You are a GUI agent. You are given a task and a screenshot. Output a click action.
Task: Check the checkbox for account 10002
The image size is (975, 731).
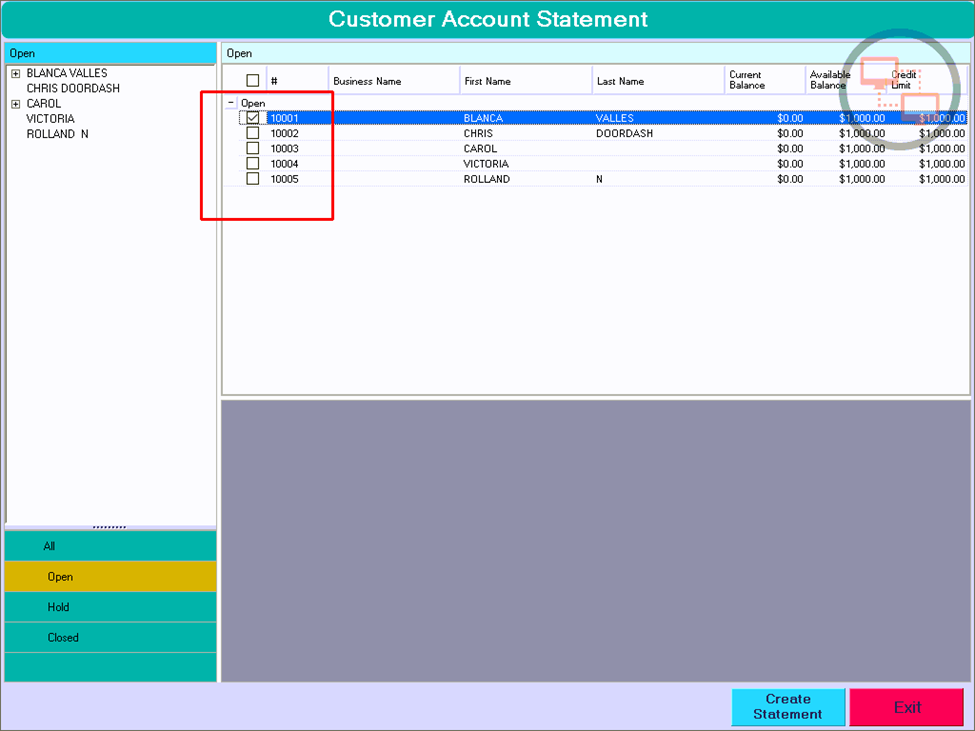pyautogui.click(x=252, y=132)
